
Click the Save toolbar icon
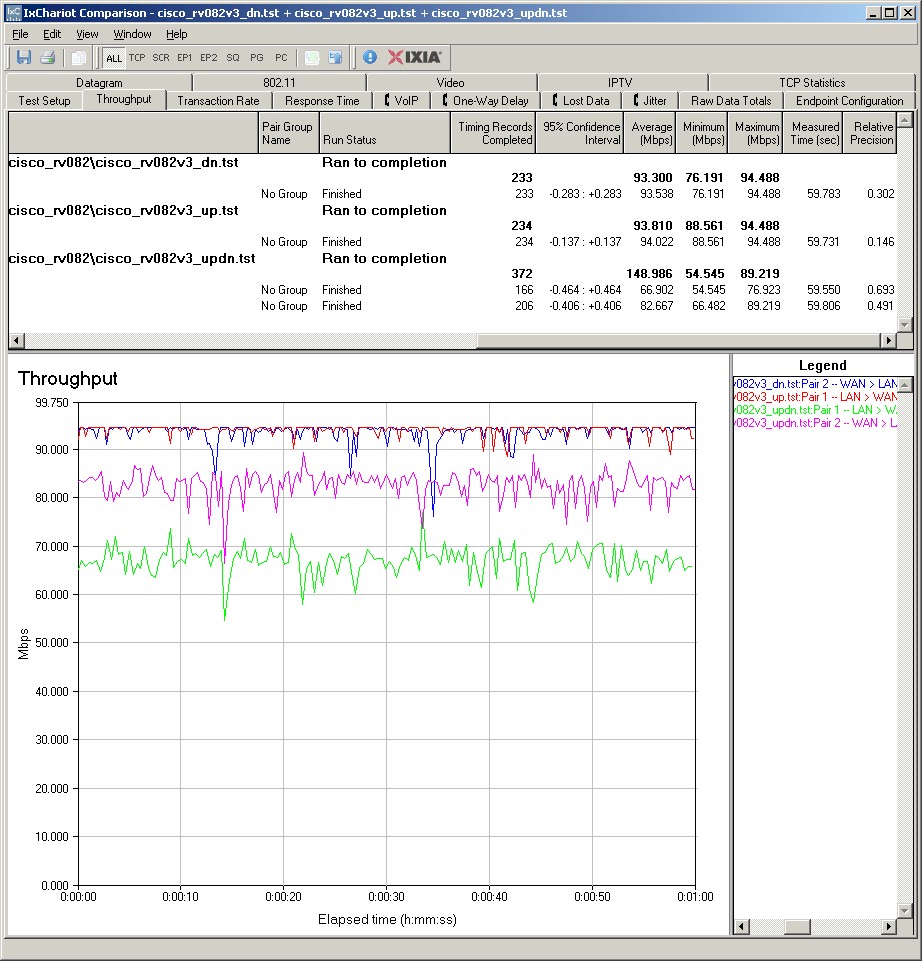[24, 58]
